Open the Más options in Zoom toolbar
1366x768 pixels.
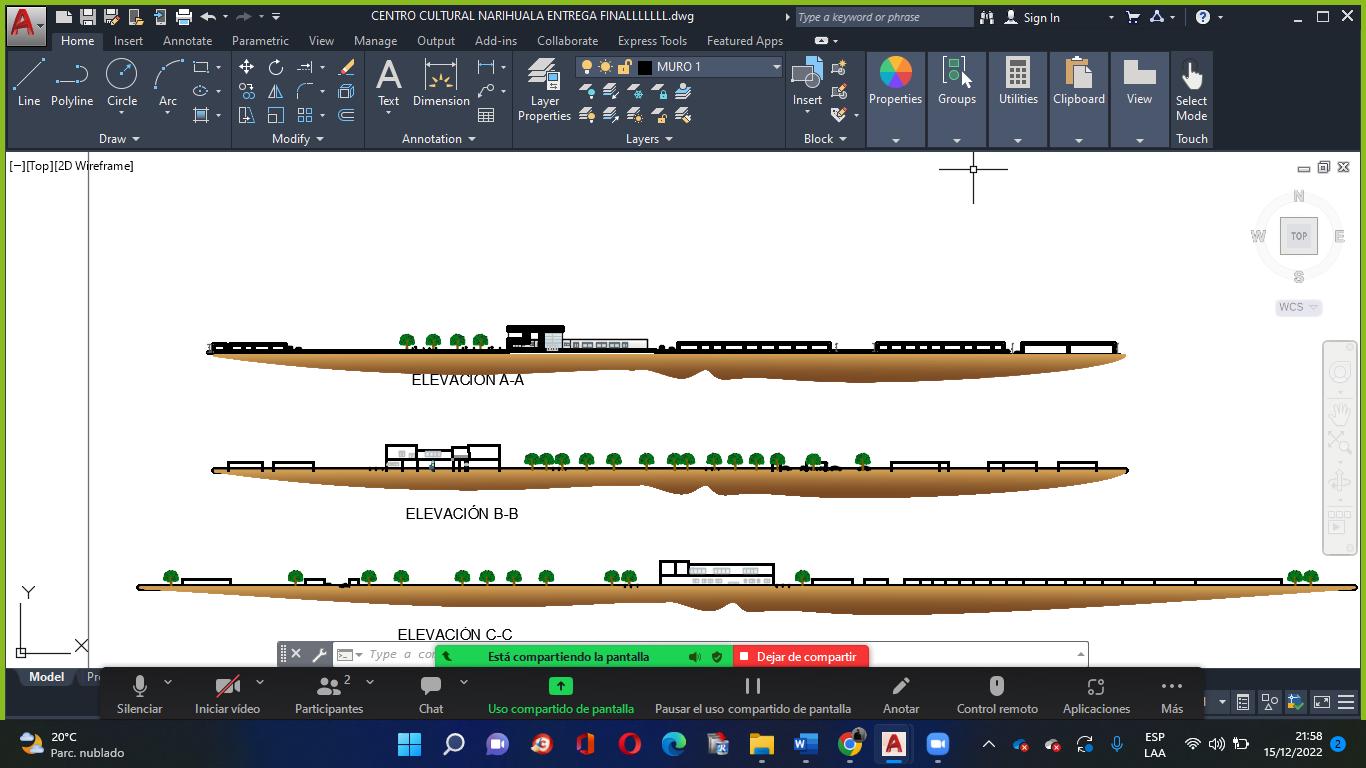[x=1172, y=695]
